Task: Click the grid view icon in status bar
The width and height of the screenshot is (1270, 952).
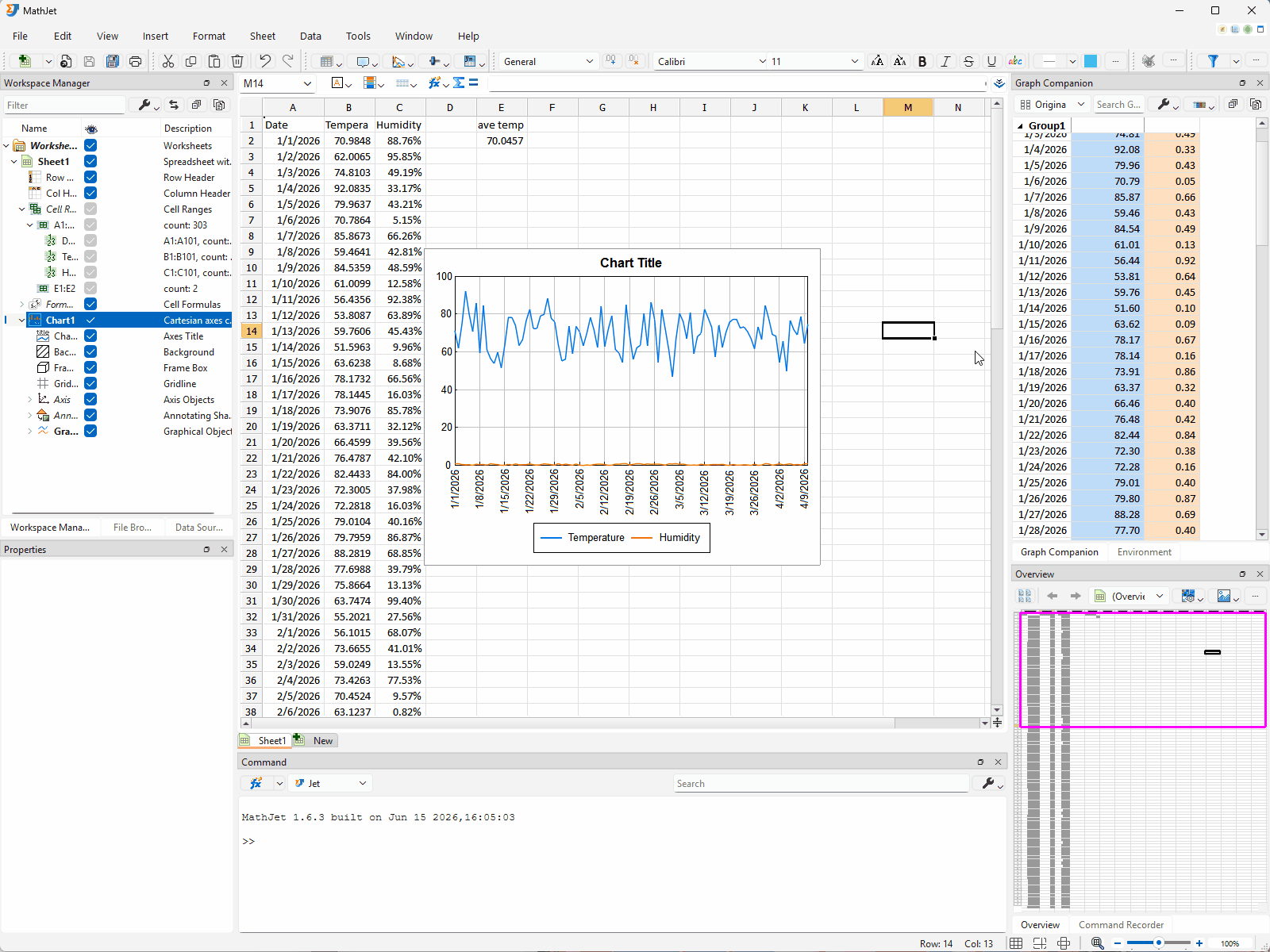Action: click(1016, 943)
